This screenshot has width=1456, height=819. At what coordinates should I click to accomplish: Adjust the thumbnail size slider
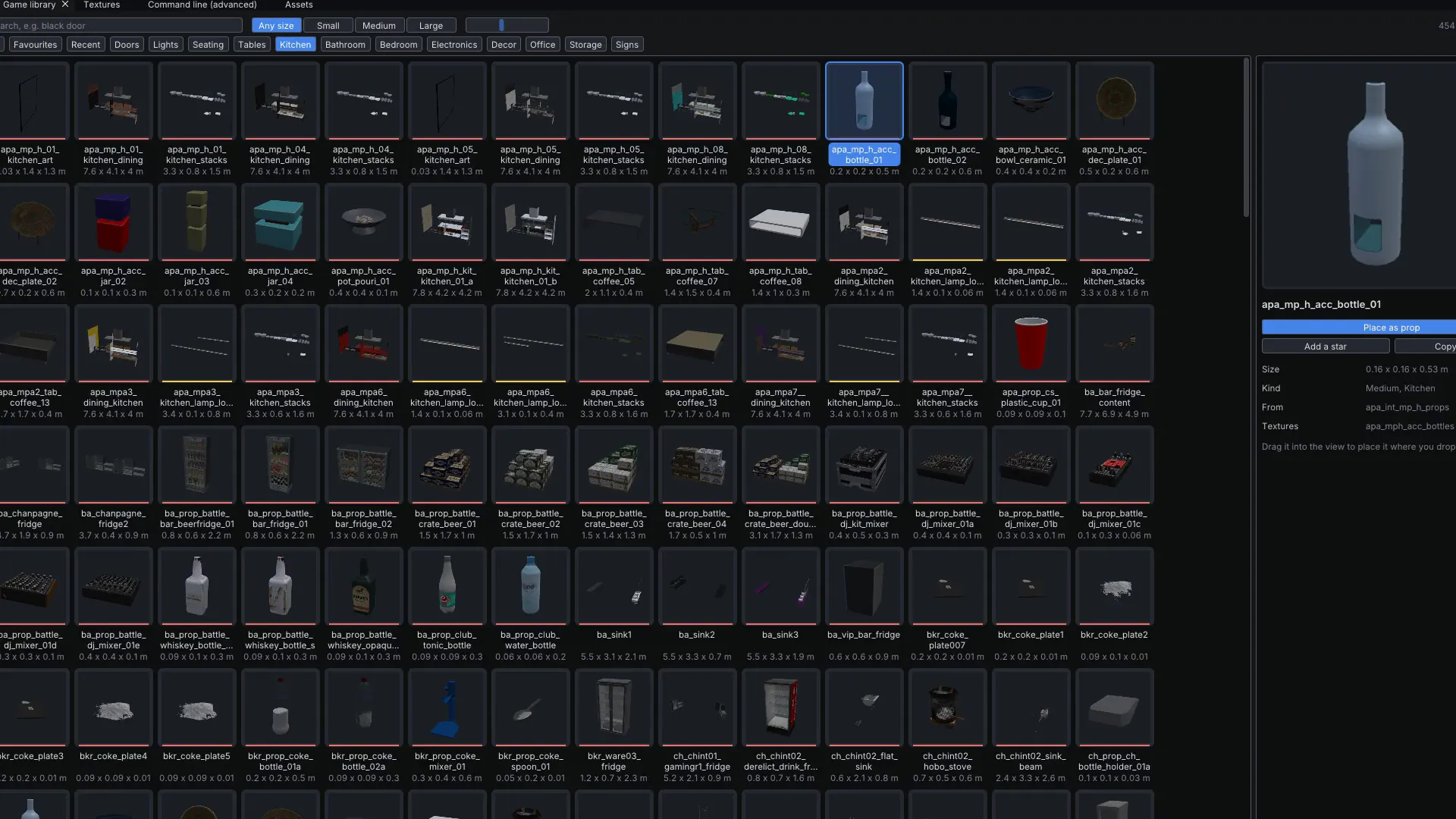[507, 25]
